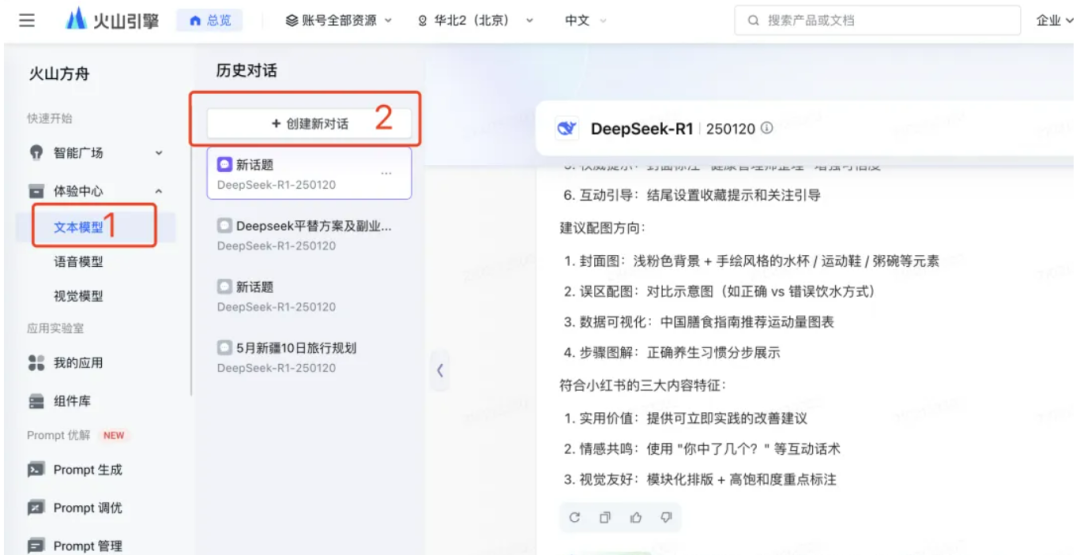Screen dimensions: 1080x555
Task: Click chat icon of 5月新疆10日旅行规划
Action: click(x=224, y=348)
